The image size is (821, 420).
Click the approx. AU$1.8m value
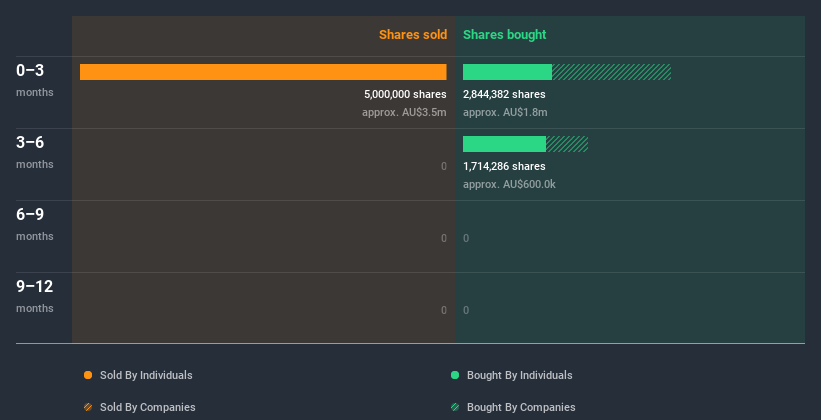click(505, 113)
